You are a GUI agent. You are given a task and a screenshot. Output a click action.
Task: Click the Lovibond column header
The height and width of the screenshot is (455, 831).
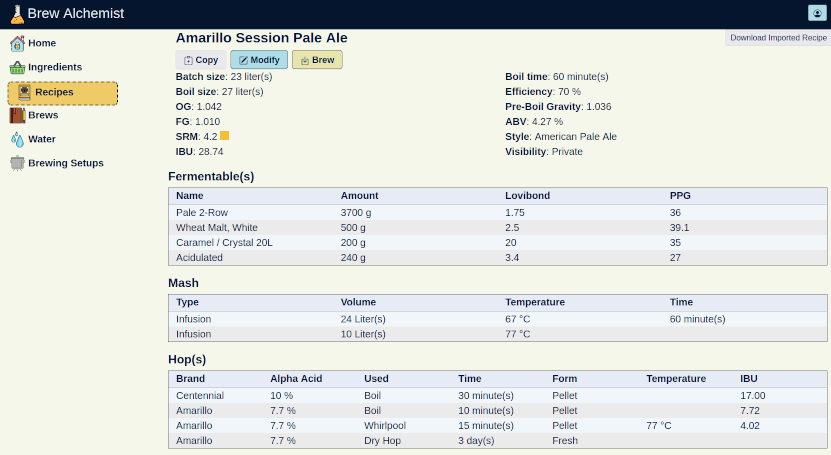click(x=527, y=195)
